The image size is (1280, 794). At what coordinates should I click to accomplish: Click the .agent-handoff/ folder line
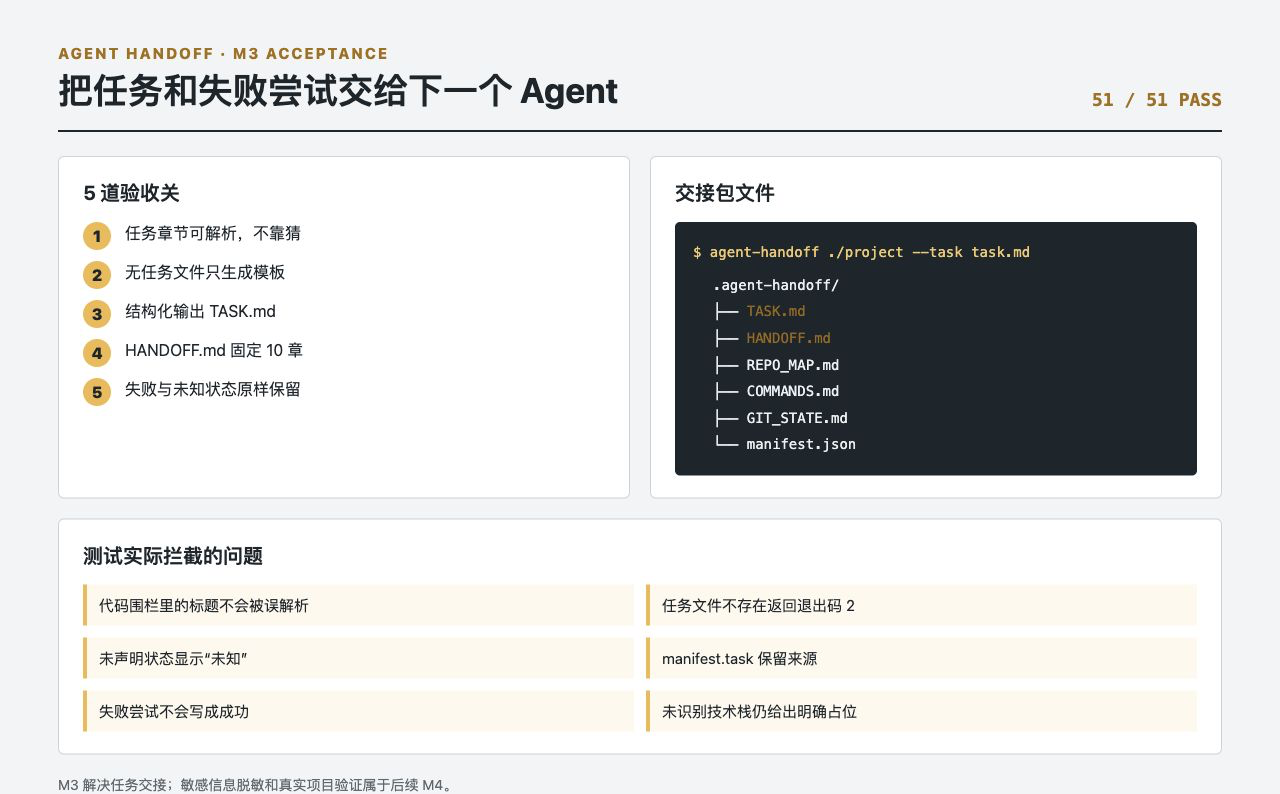click(x=776, y=285)
